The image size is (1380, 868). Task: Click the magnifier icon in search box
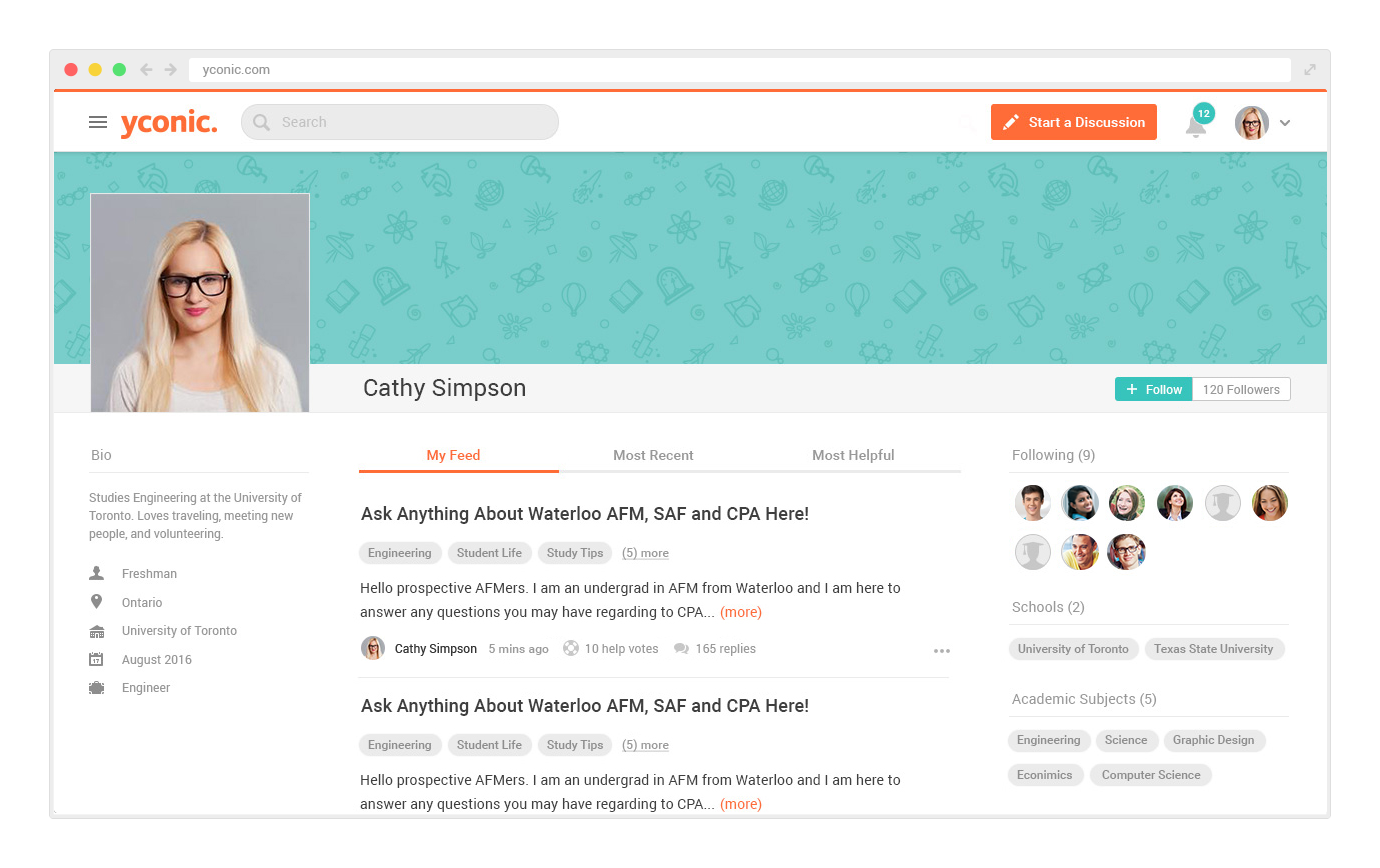[x=262, y=122]
